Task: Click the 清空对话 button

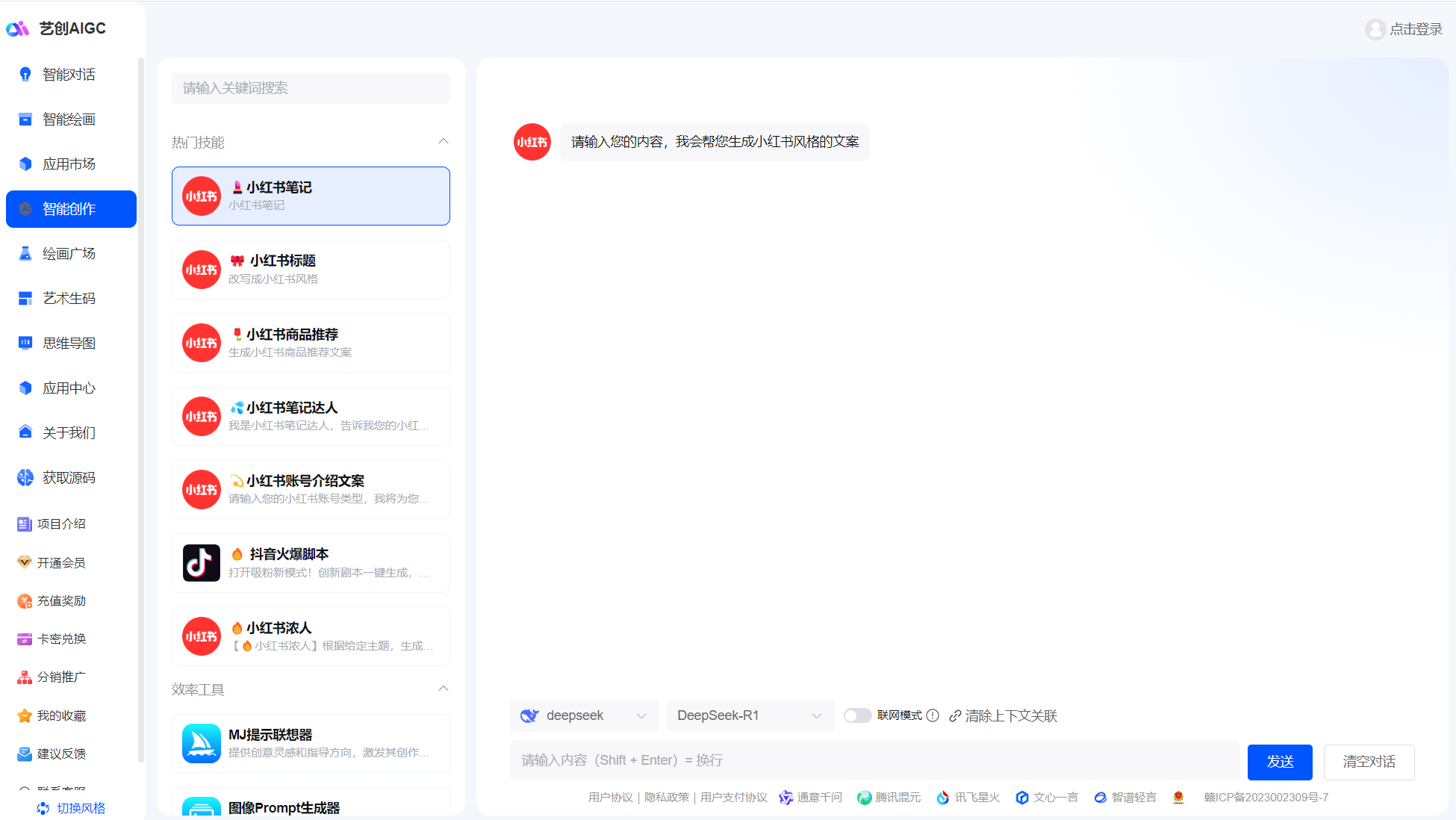Action: (x=1368, y=762)
